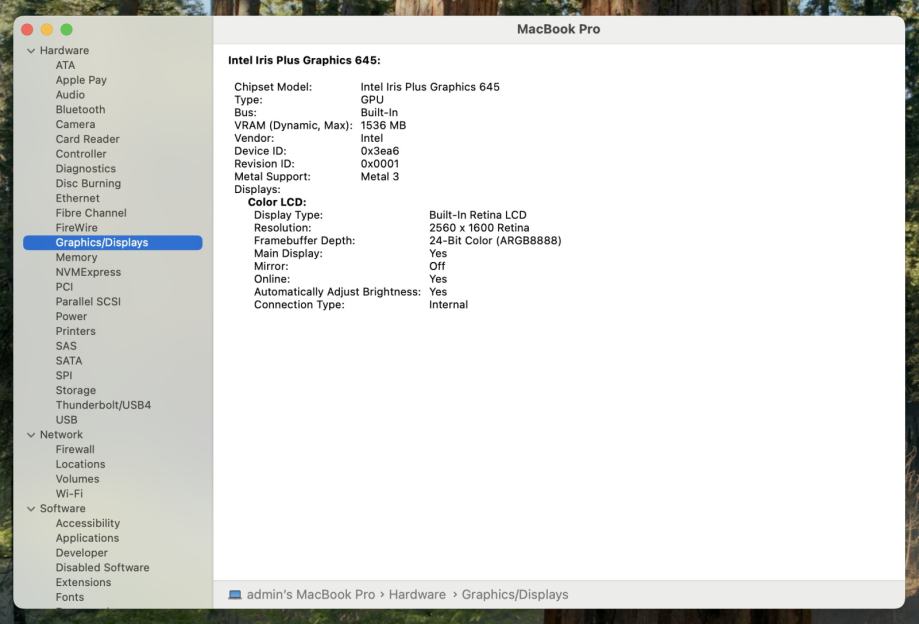Screen dimensions: 919x624
Task: Open Firewall under Network
Action: pos(75,449)
